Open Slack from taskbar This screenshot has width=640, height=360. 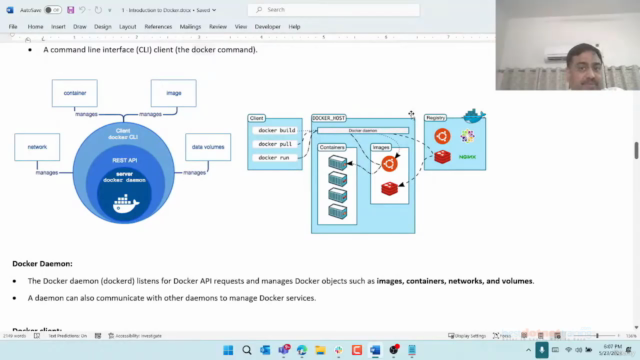pyautogui.click(x=338, y=350)
